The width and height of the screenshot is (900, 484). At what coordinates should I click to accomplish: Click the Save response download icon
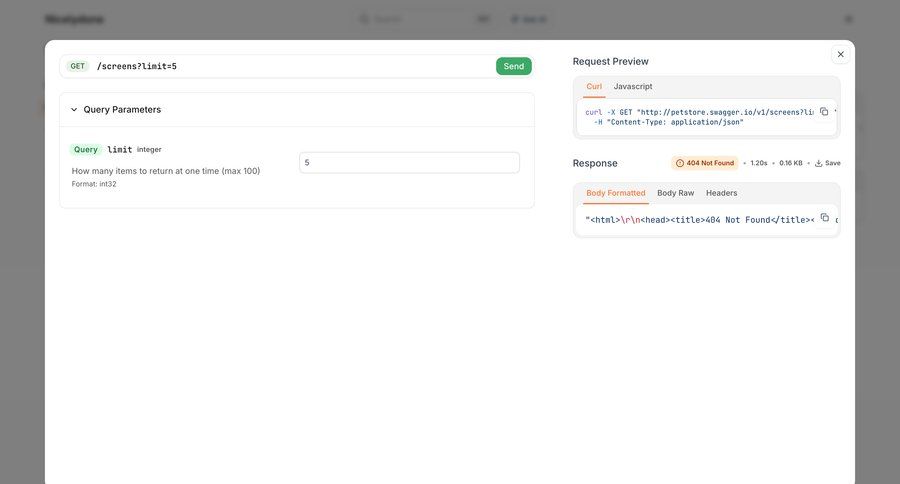819,163
